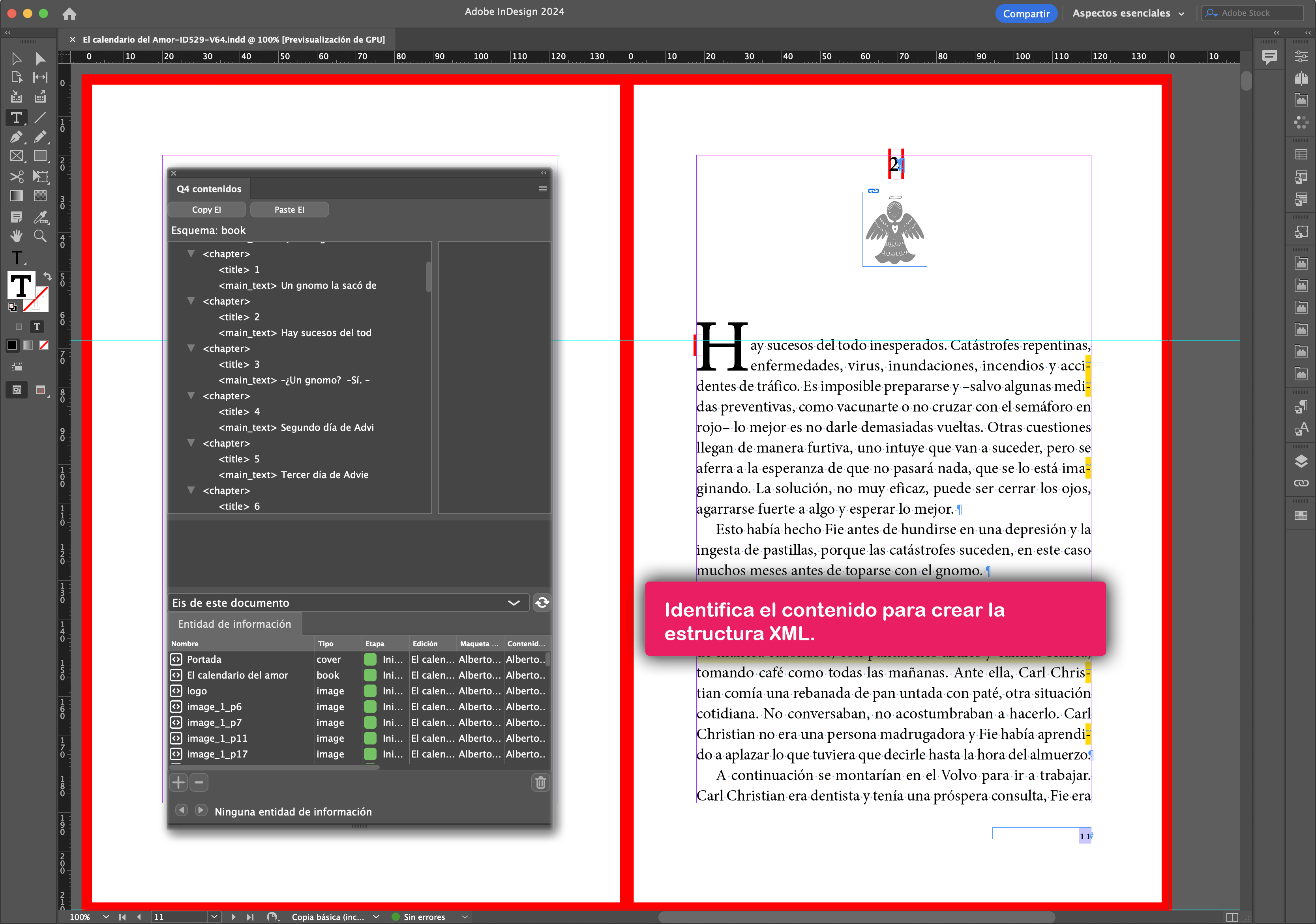This screenshot has width=1316, height=924.
Task: Select the Entidad de información tab
Action: coord(234,624)
